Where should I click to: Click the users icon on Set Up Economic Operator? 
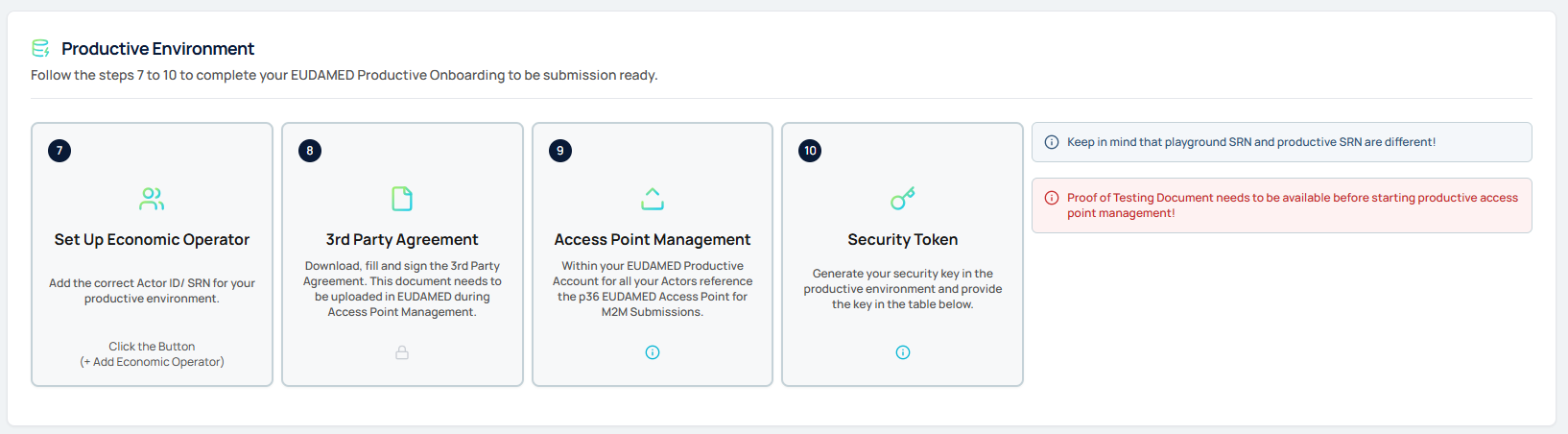(x=152, y=199)
